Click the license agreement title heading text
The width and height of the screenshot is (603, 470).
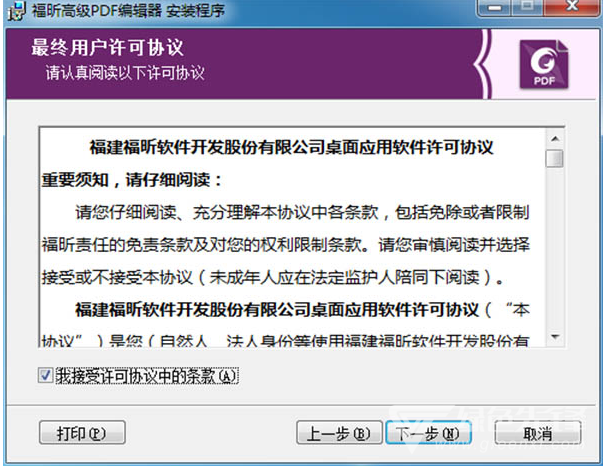click(x=291, y=147)
